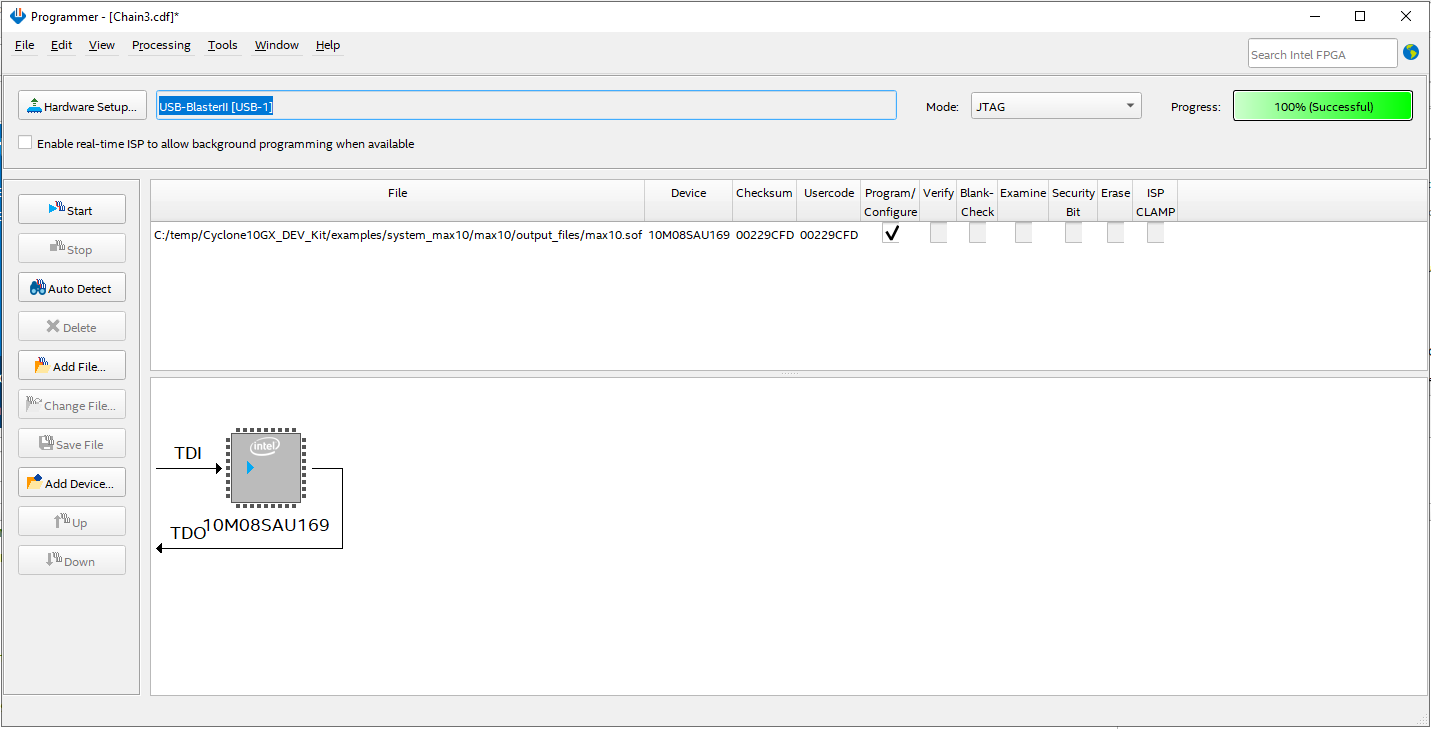Open the Help menu
This screenshot has height=729, width=1431.
(x=328, y=45)
